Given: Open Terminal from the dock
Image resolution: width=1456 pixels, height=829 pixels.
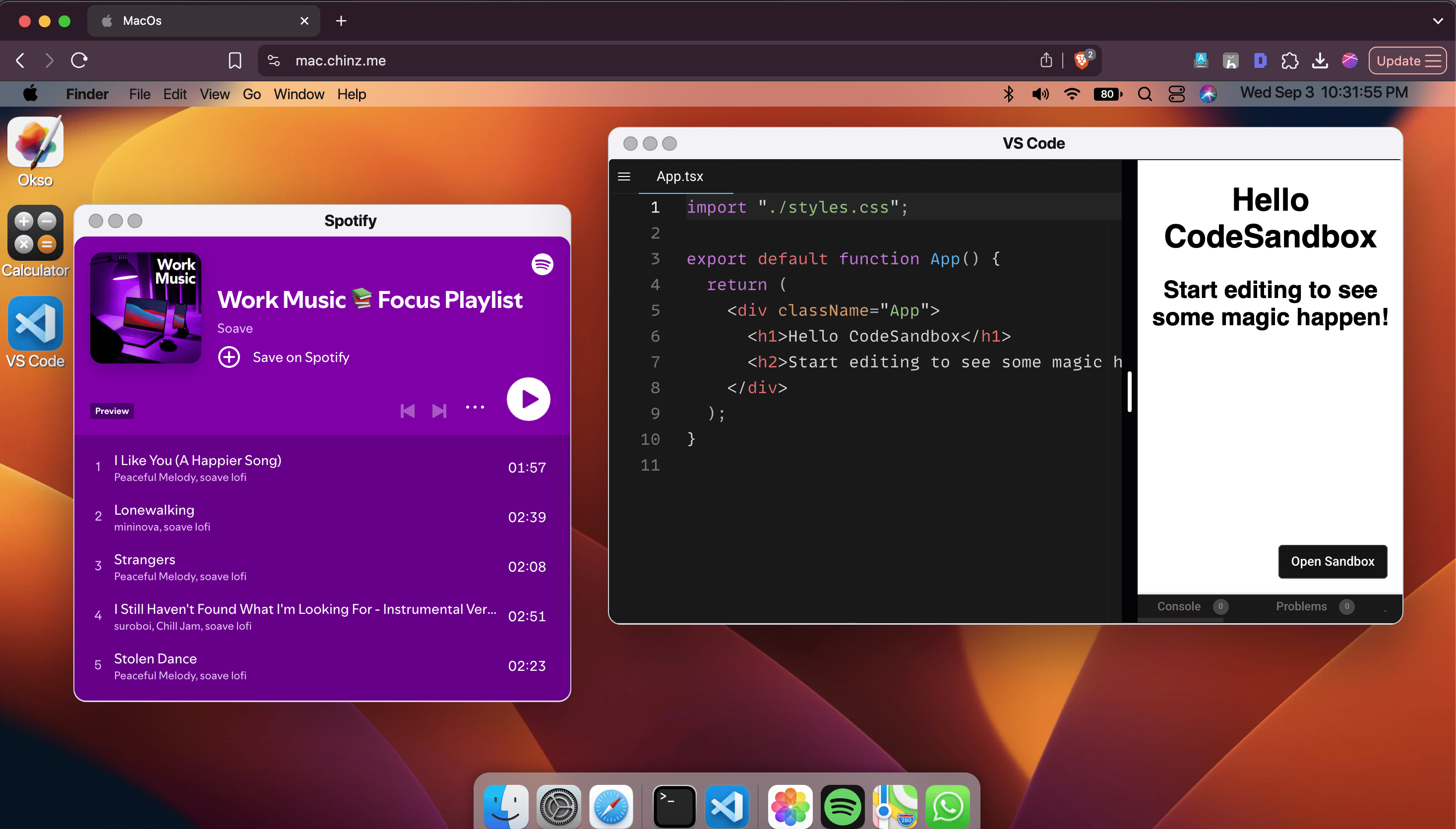Looking at the screenshot, I should 673,806.
